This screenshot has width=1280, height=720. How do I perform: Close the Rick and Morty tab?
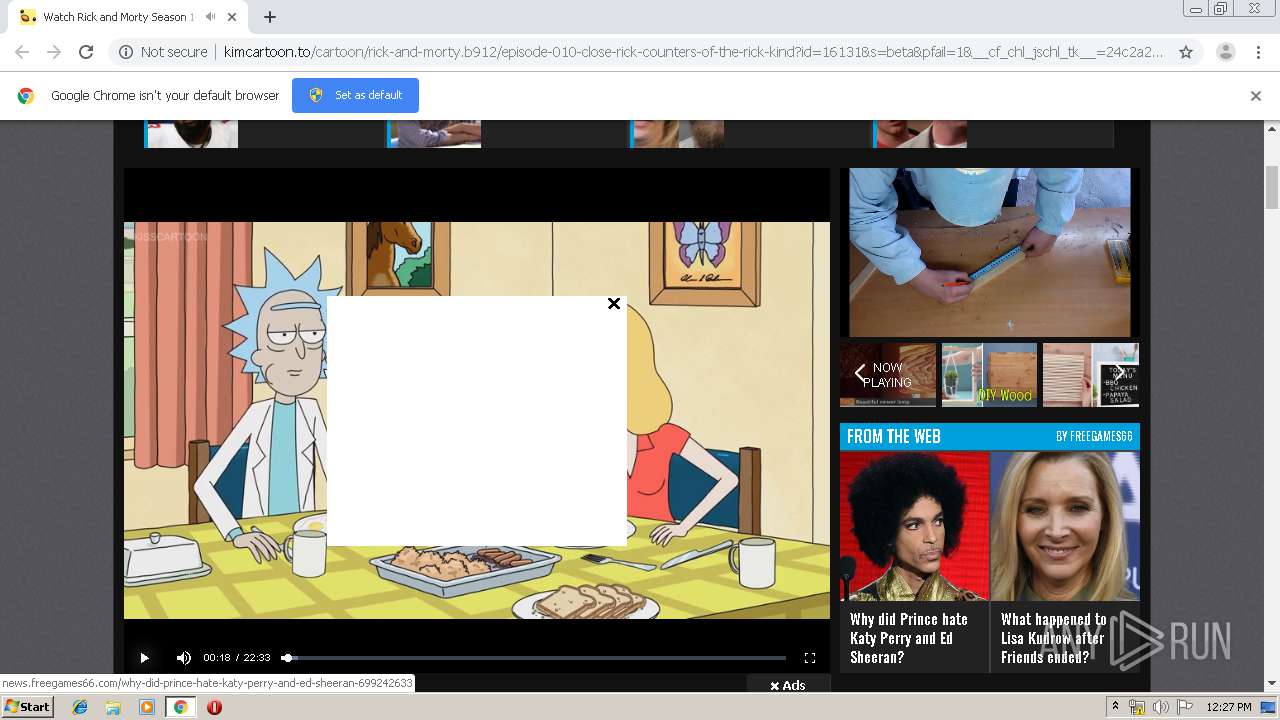pos(233,17)
